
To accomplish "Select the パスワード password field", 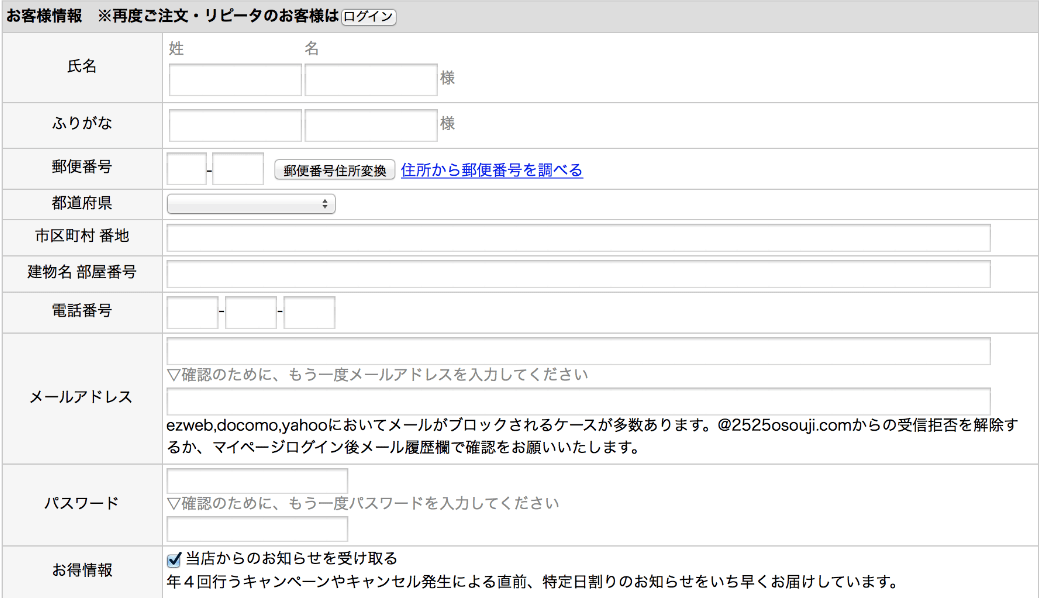I will (x=256, y=480).
